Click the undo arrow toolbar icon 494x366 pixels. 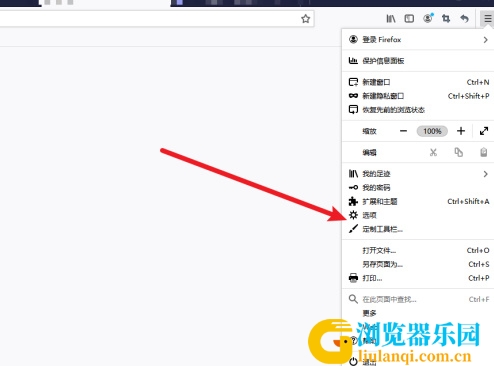coord(464,19)
